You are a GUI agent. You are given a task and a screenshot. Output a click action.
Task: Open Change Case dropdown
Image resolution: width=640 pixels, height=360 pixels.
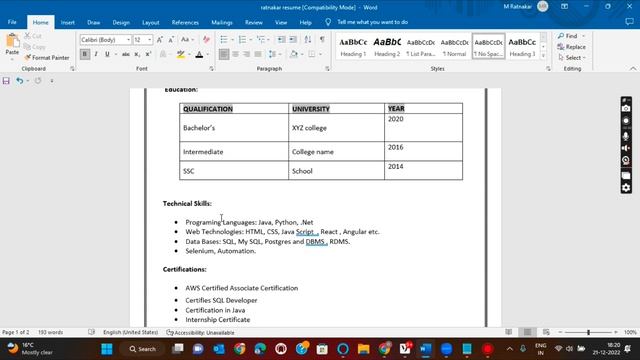click(187, 40)
